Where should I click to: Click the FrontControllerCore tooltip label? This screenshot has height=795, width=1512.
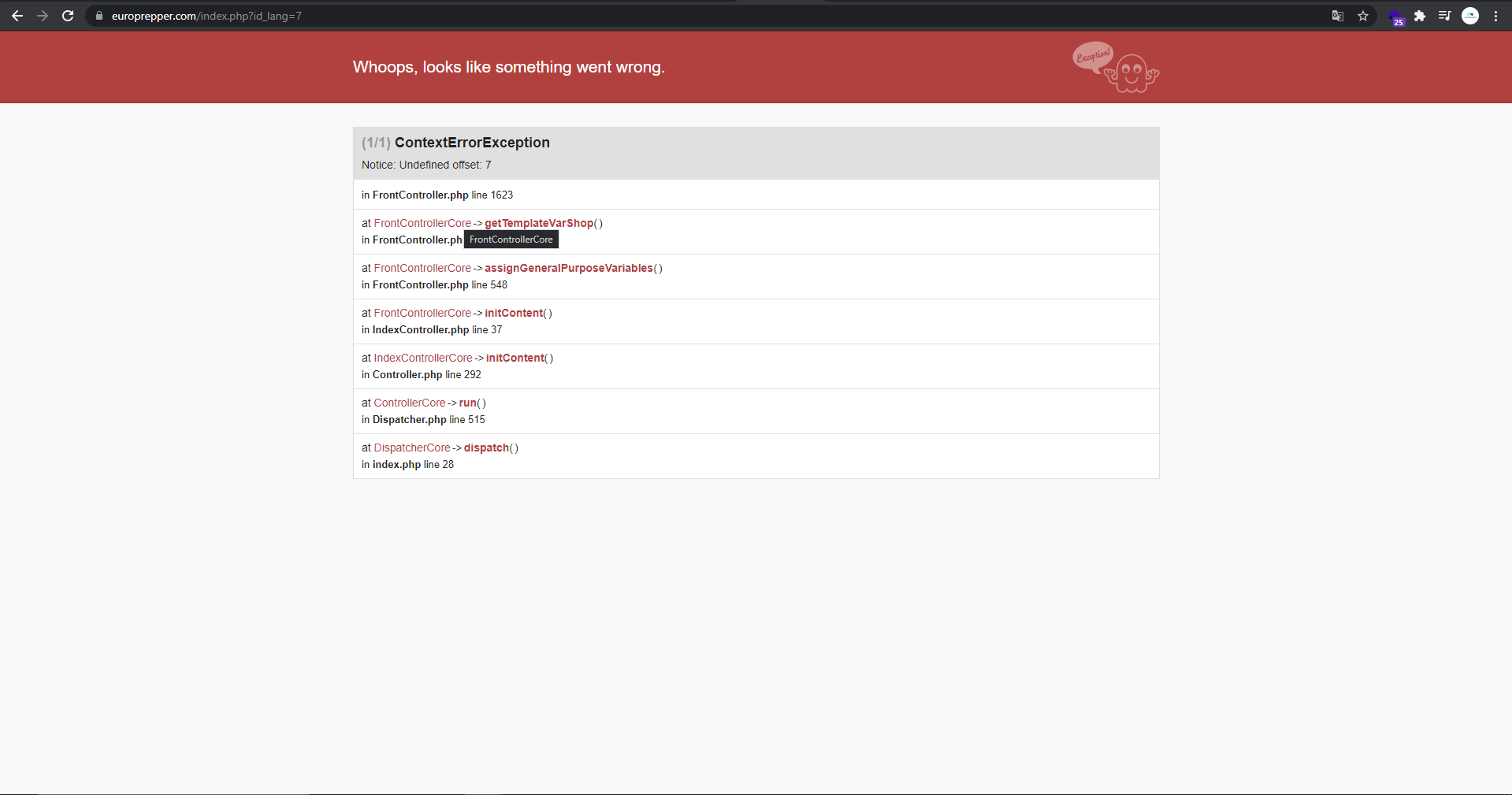(x=511, y=240)
